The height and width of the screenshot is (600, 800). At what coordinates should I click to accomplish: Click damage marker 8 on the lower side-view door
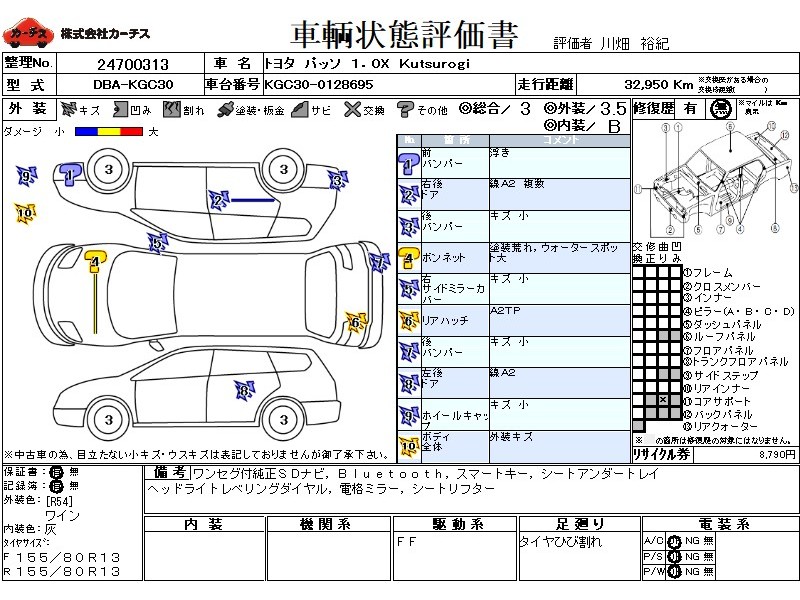pyautogui.click(x=243, y=390)
